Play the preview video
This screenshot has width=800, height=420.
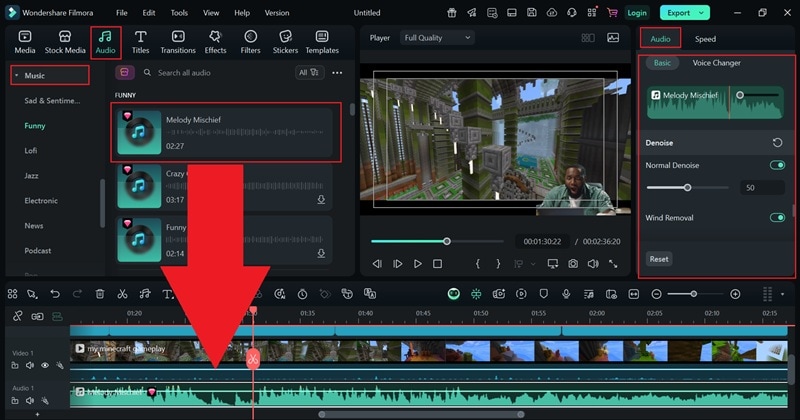click(x=417, y=264)
